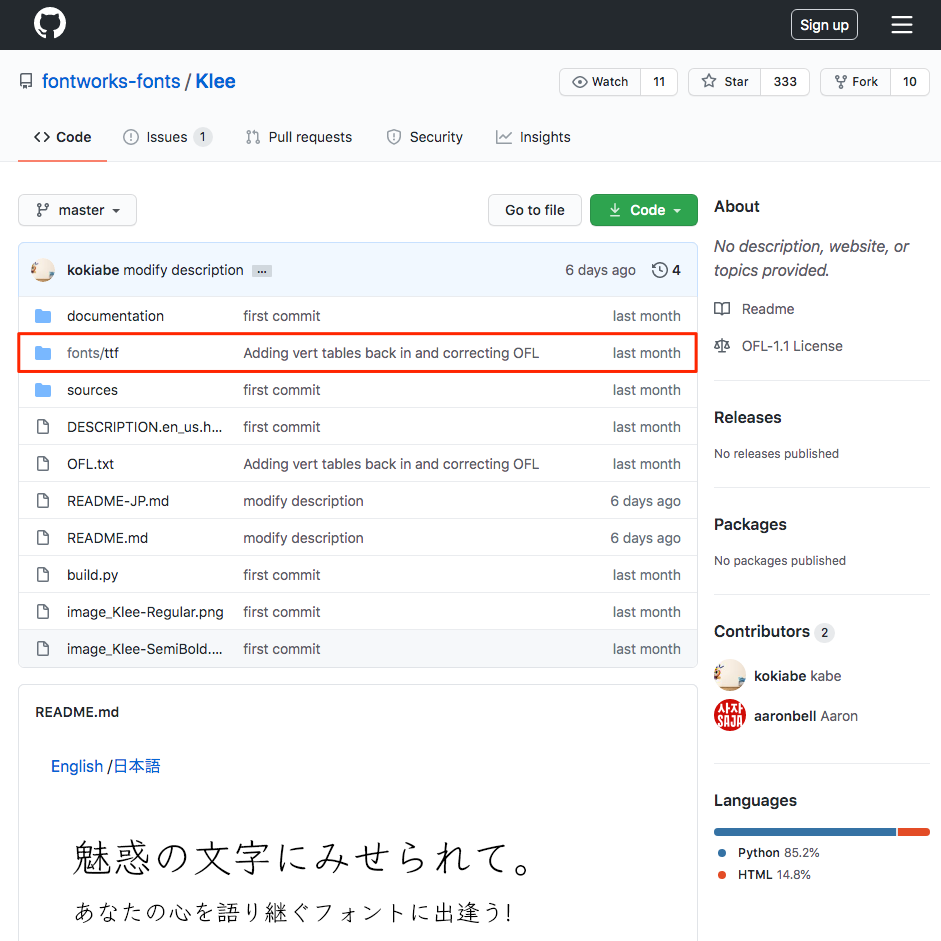Open the README.md file in list

click(x=107, y=538)
